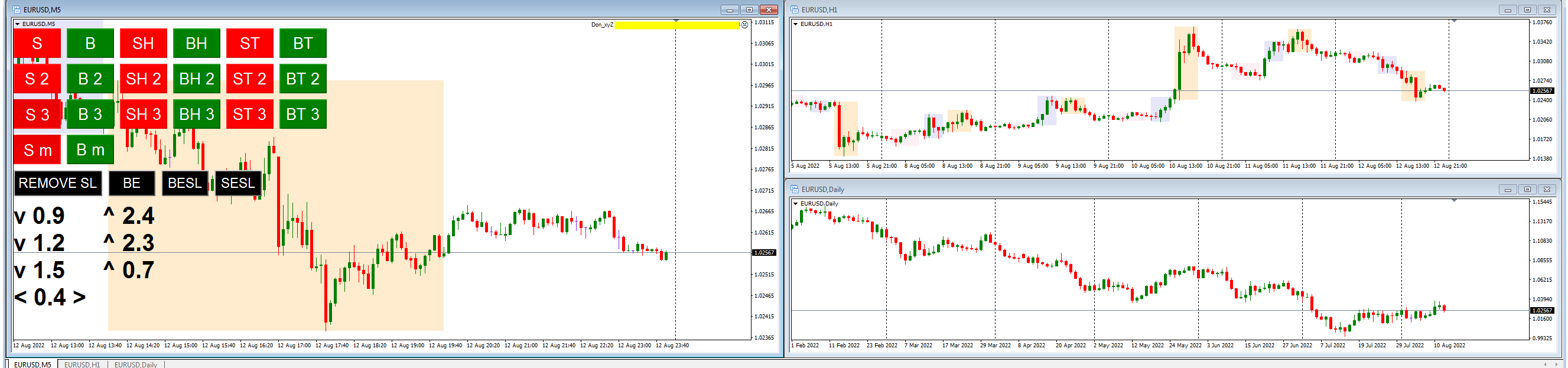Click the 1.02567 price tag on Daily chart
1568x368 pixels.
tap(1542, 311)
